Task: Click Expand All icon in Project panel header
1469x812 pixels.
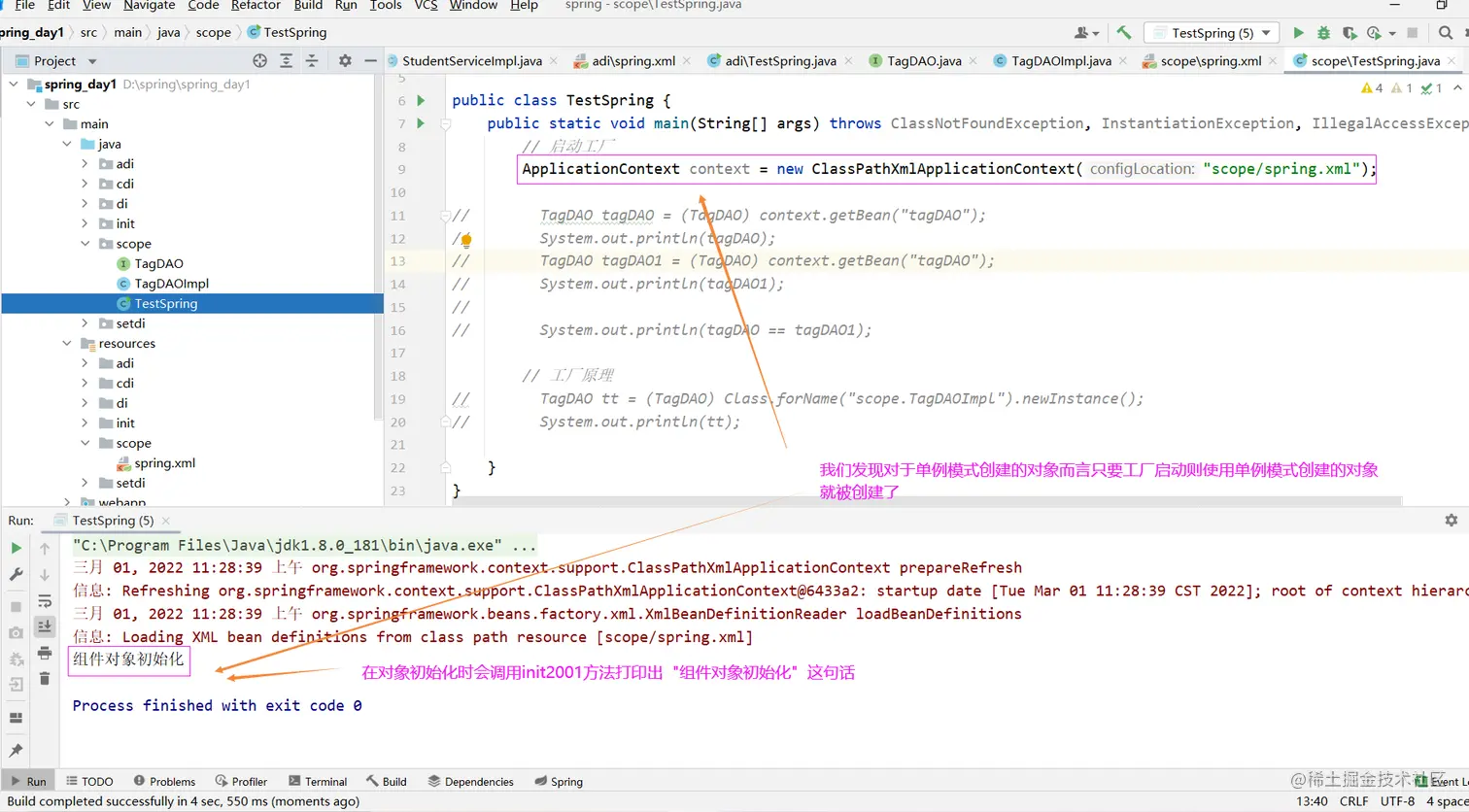Action: [286, 60]
